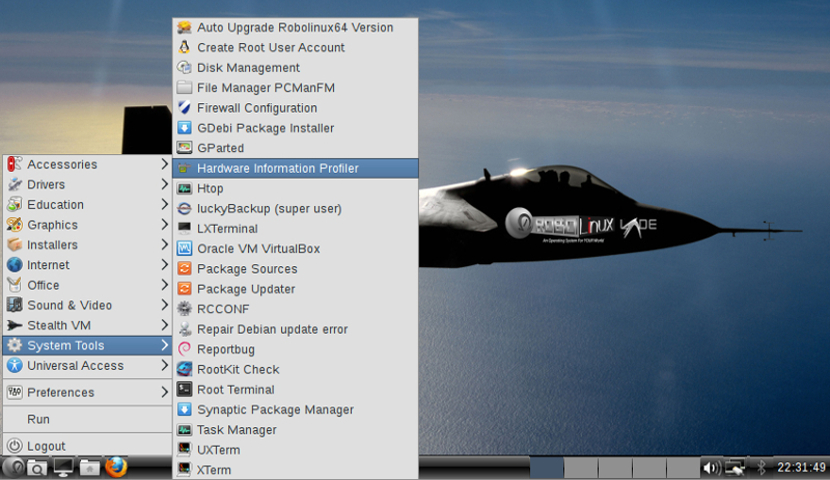Expand the Graphics category arrow

[164, 225]
